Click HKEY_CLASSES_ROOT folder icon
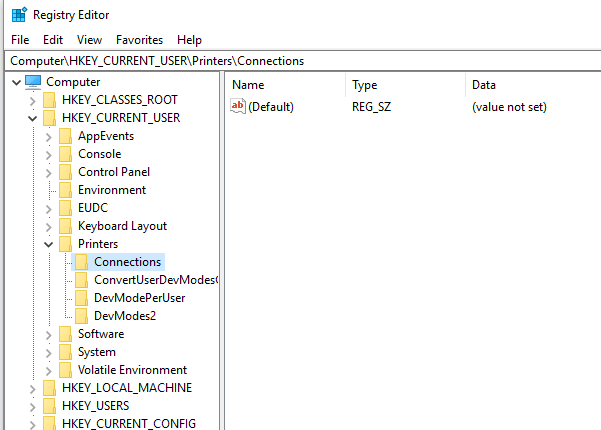The image size is (601, 430). click(49, 100)
